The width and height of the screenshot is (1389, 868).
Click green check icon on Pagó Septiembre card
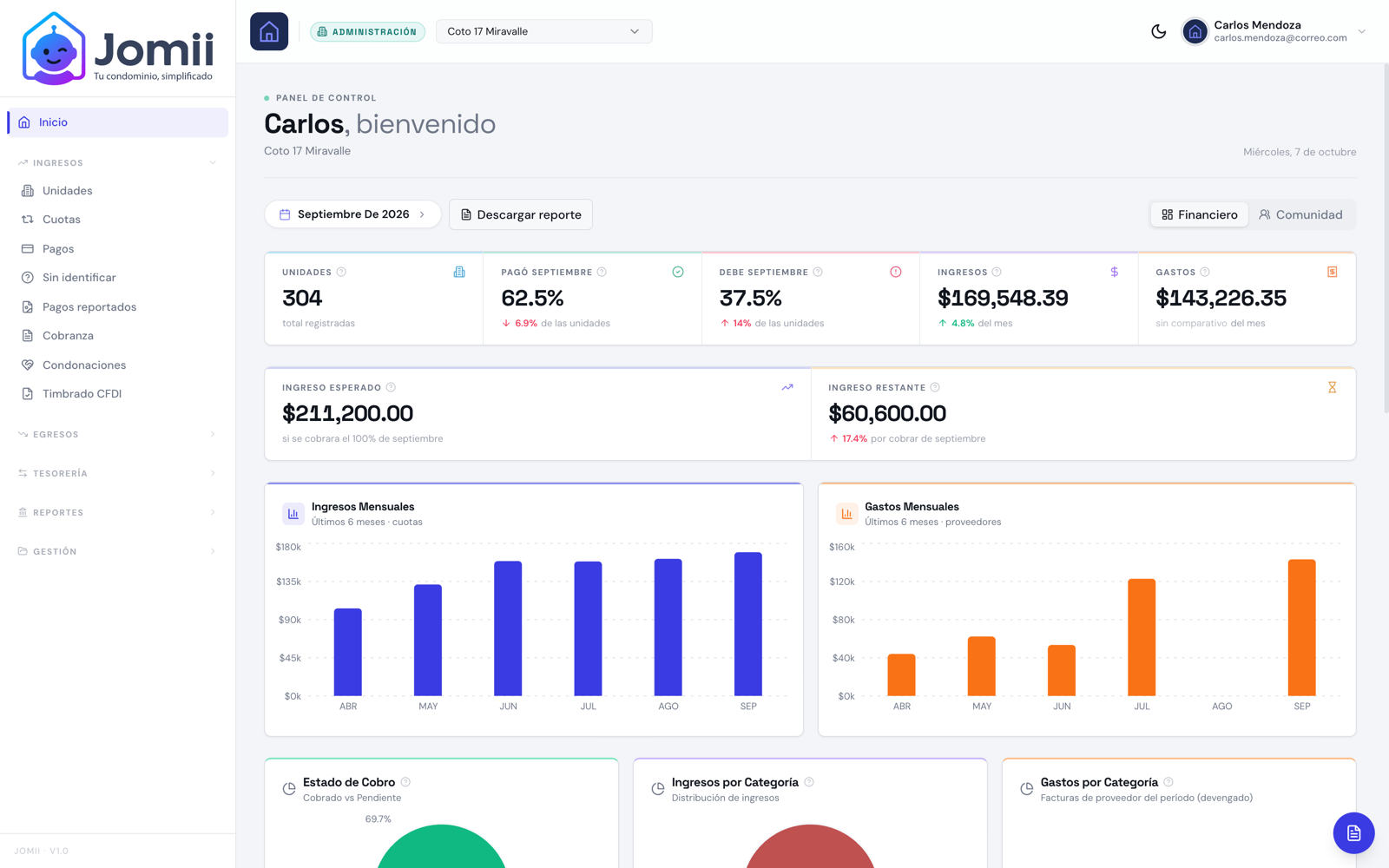click(678, 272)
